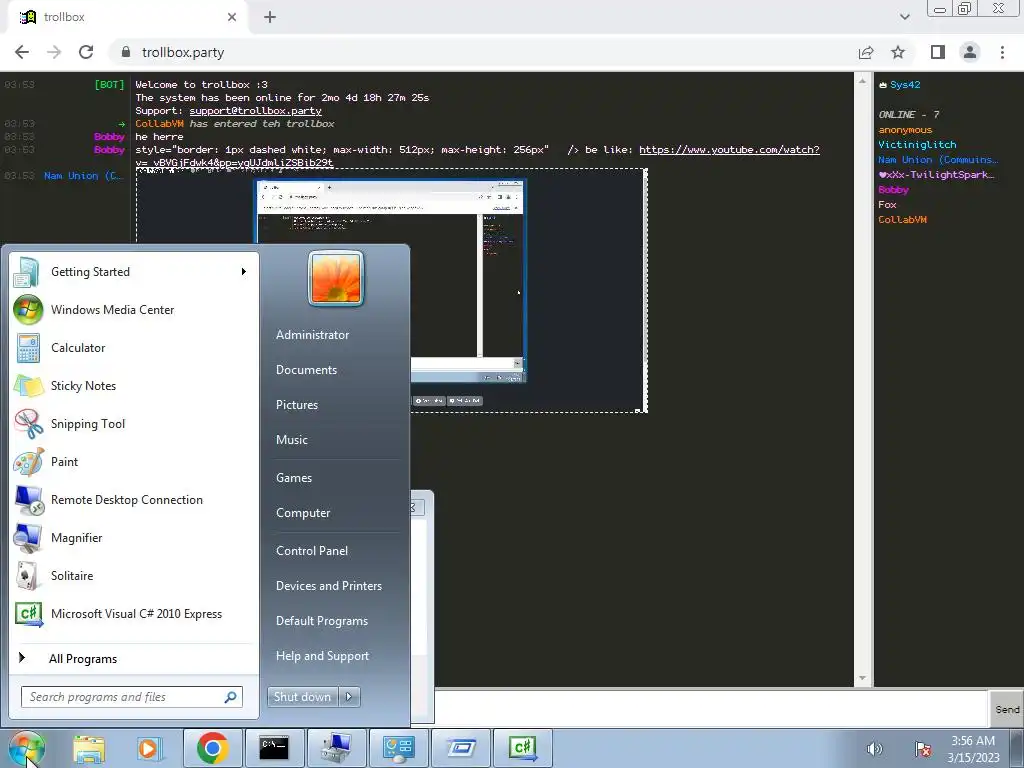Launch Windows Media Center
The height and width of the screenshot is (768, 1024).
pyautogui.click(x=134, y=310)
